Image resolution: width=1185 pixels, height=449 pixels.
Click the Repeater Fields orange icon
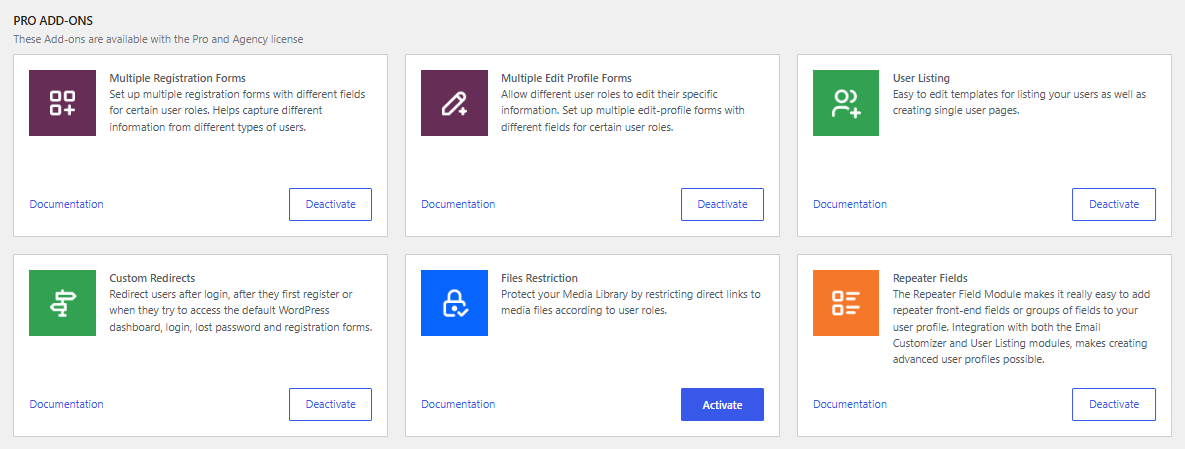846,303
